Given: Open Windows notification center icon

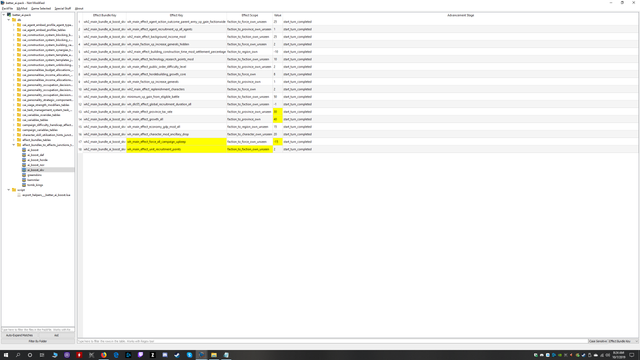Looking at the screenshot, I should pyautogui.click(x=632, y=355).
